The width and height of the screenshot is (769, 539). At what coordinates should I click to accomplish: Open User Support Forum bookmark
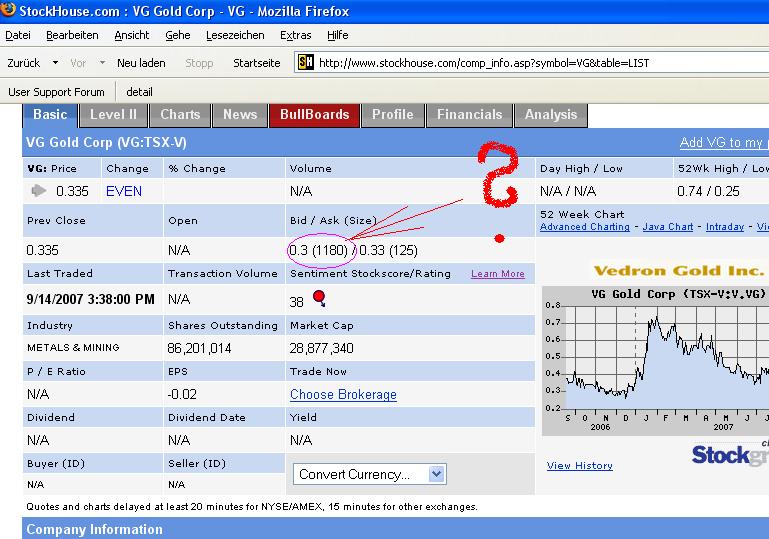pyautogui.click(x=56, y=92)
